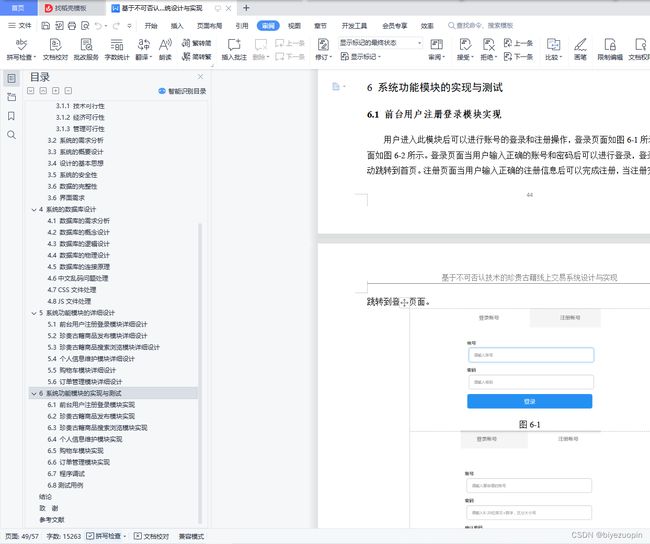Convert text with 简转繁
The image size is (650, 544).
point(196,56)
